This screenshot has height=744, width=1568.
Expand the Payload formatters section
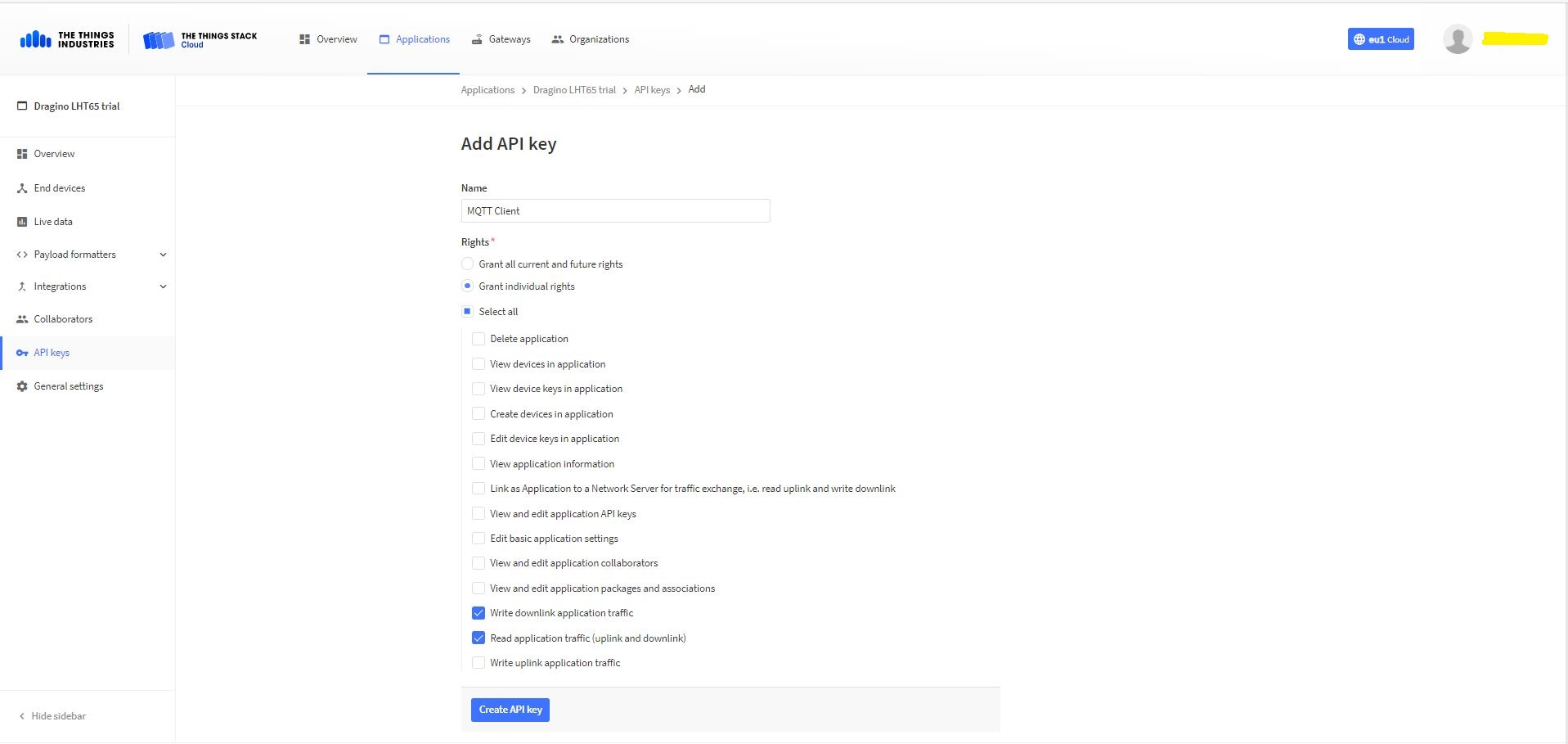(x=163, y=255)
